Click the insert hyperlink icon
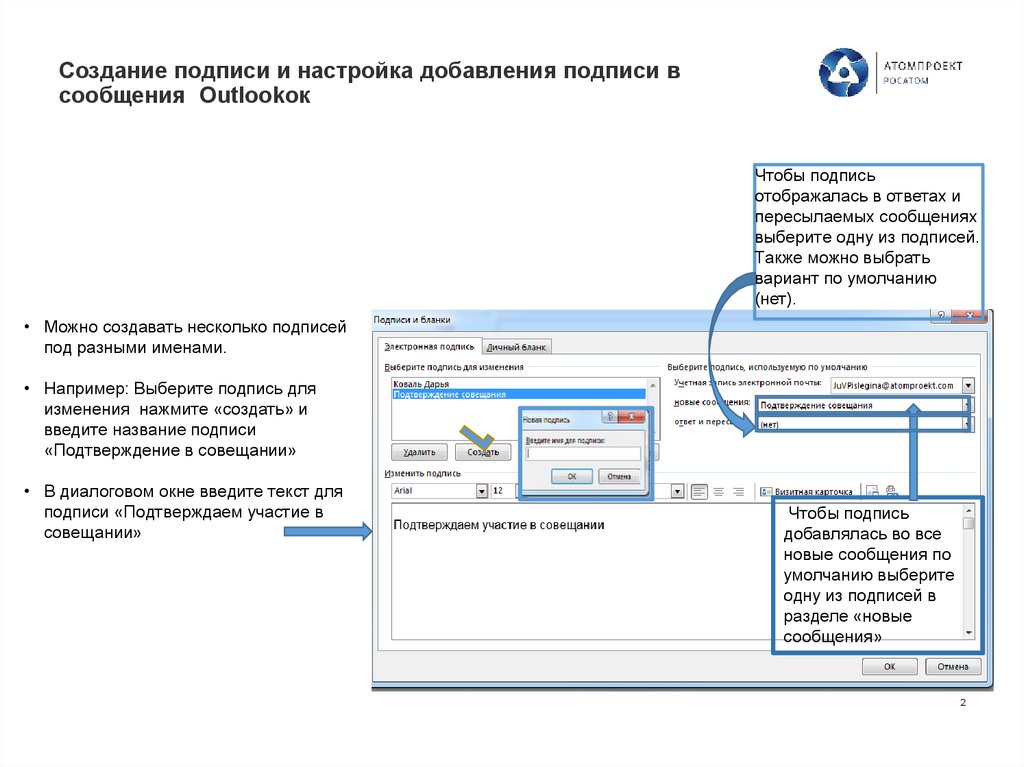This screenshot has height=767, width=1024. pyautogui.click(x=891, y=490)
